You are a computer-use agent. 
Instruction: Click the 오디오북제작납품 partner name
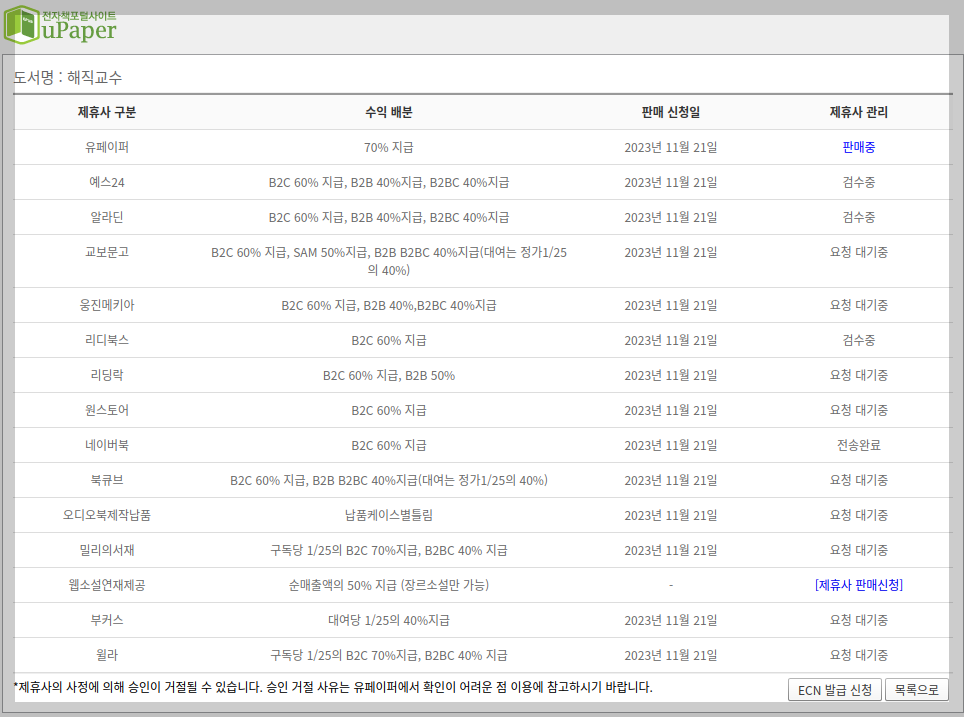106,515
